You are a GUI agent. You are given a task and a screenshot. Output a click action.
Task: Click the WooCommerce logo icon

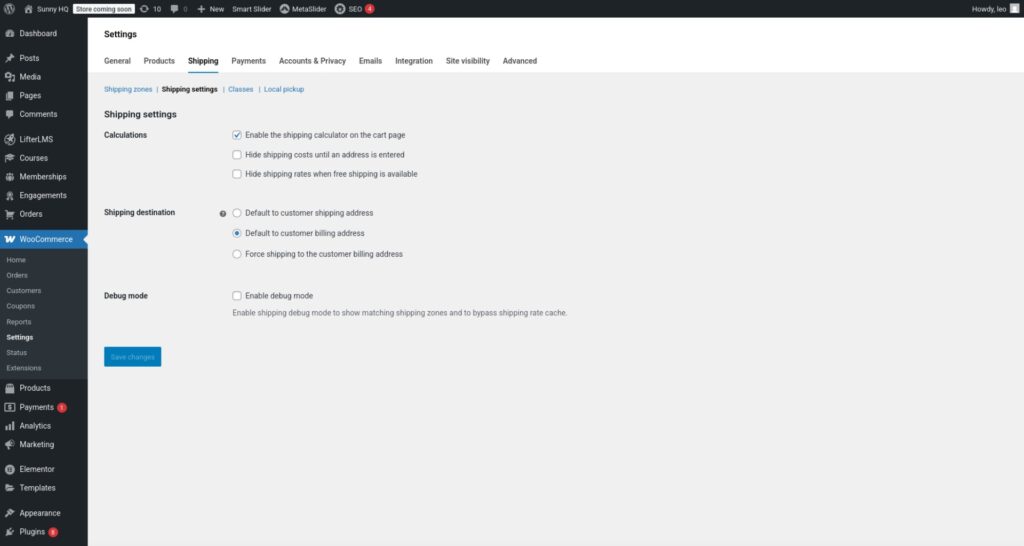(x=10, y=240)
